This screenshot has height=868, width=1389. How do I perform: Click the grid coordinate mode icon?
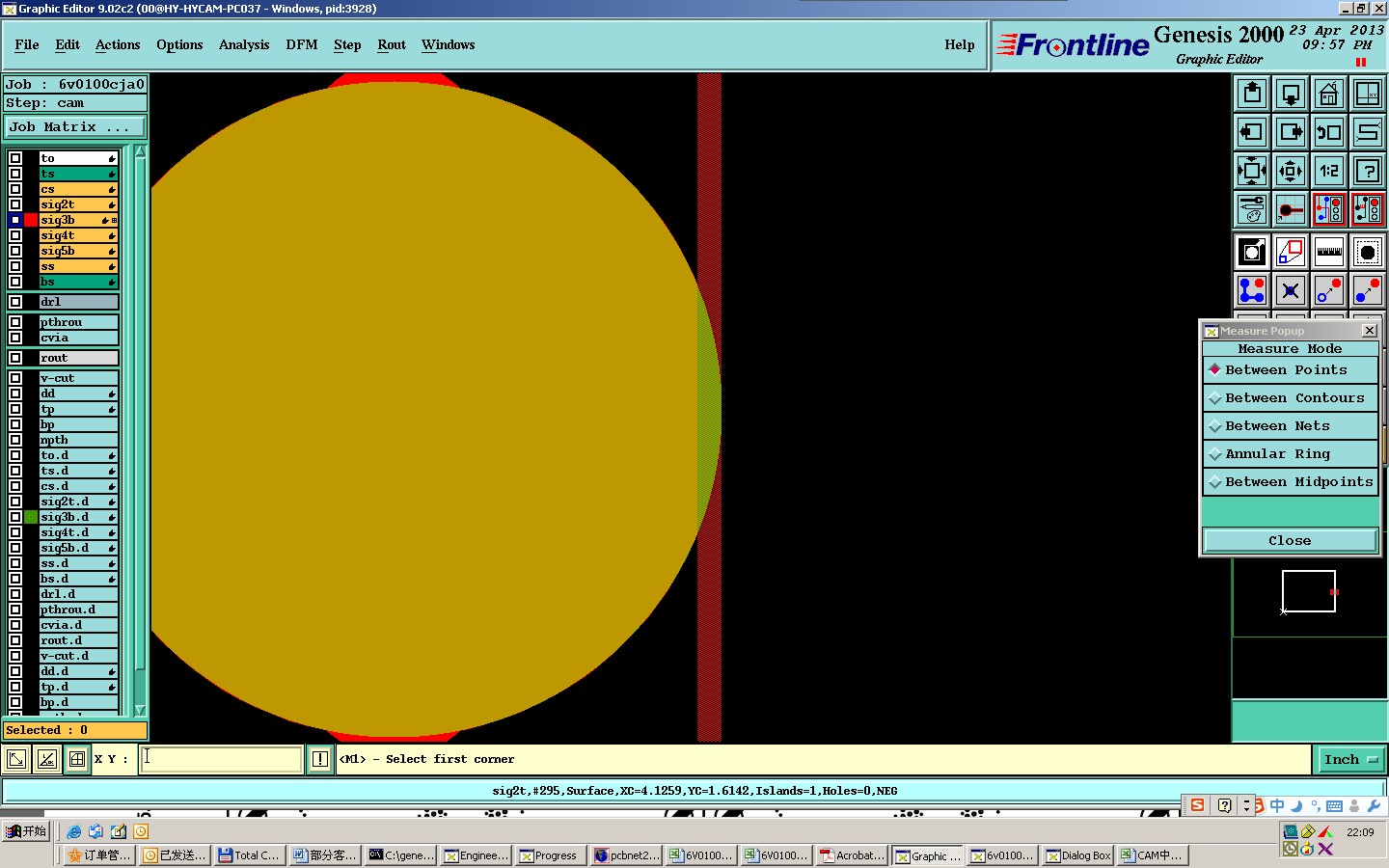(x=77, y=759)
